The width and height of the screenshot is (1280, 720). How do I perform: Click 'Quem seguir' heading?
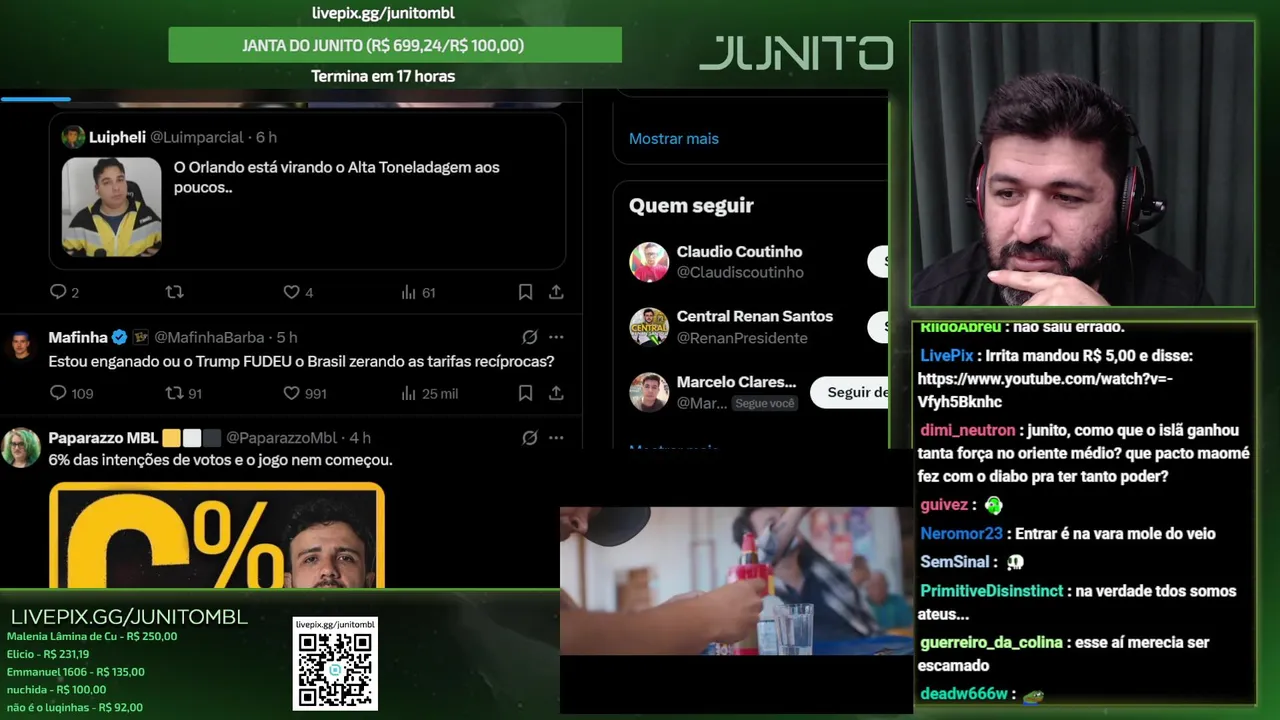(x=691, y=205)
